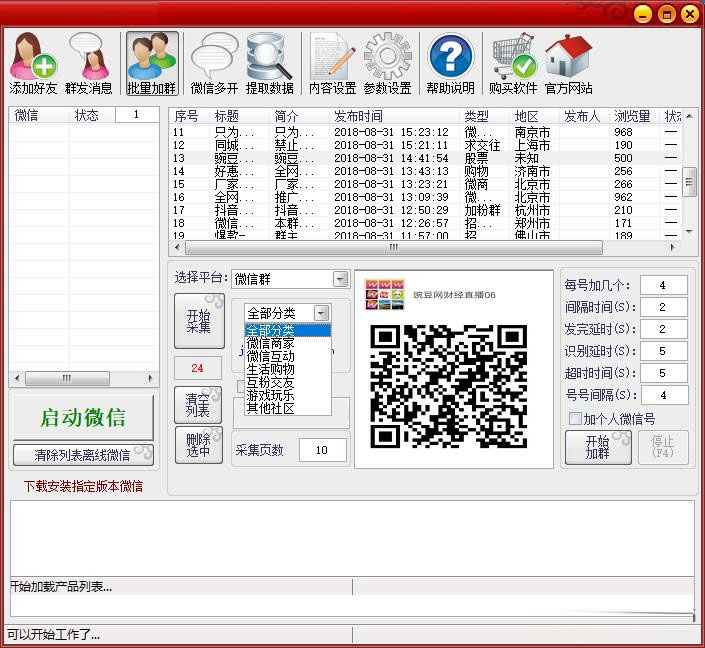The image size is (705, 648).
Task: Choose 全部分类 in the category list
Action: 288,331
